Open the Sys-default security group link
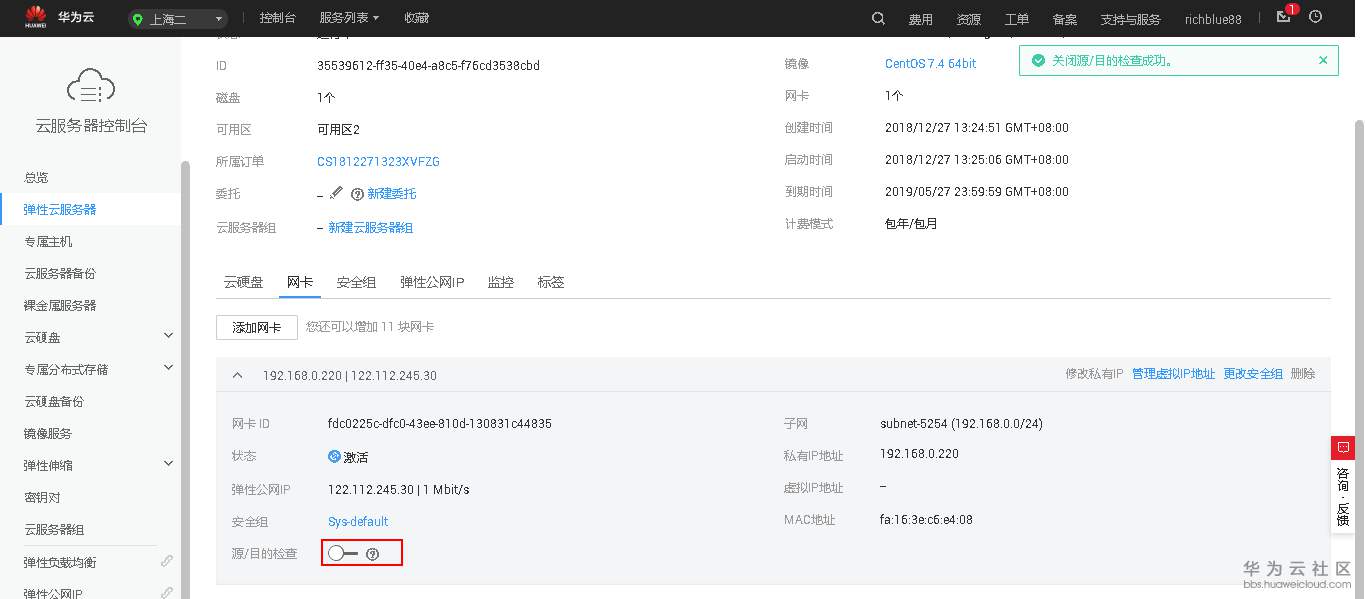 pos(358,521)
